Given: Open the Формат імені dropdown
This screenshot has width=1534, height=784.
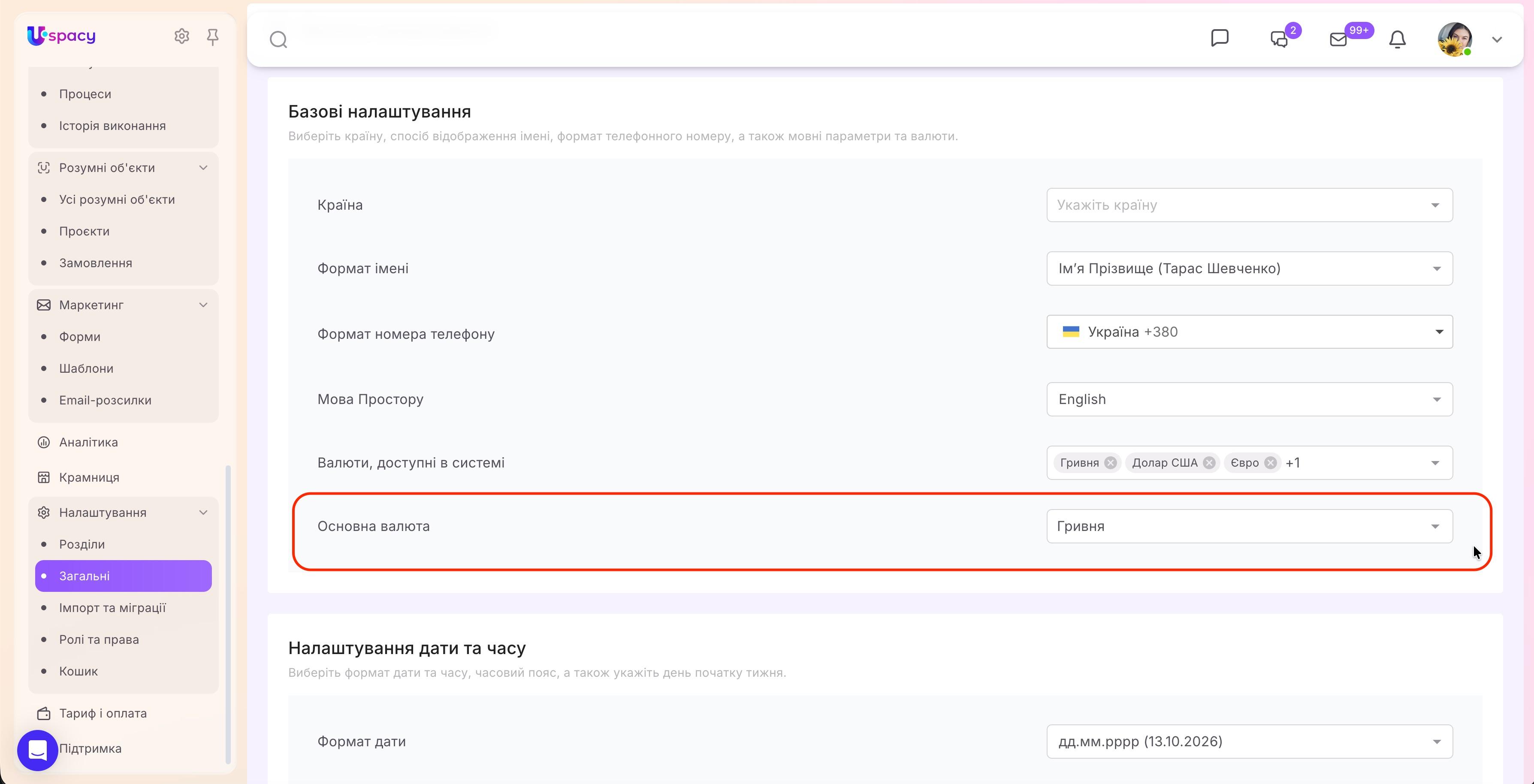Looking at the screenshot, I should tap(1249, 268).
